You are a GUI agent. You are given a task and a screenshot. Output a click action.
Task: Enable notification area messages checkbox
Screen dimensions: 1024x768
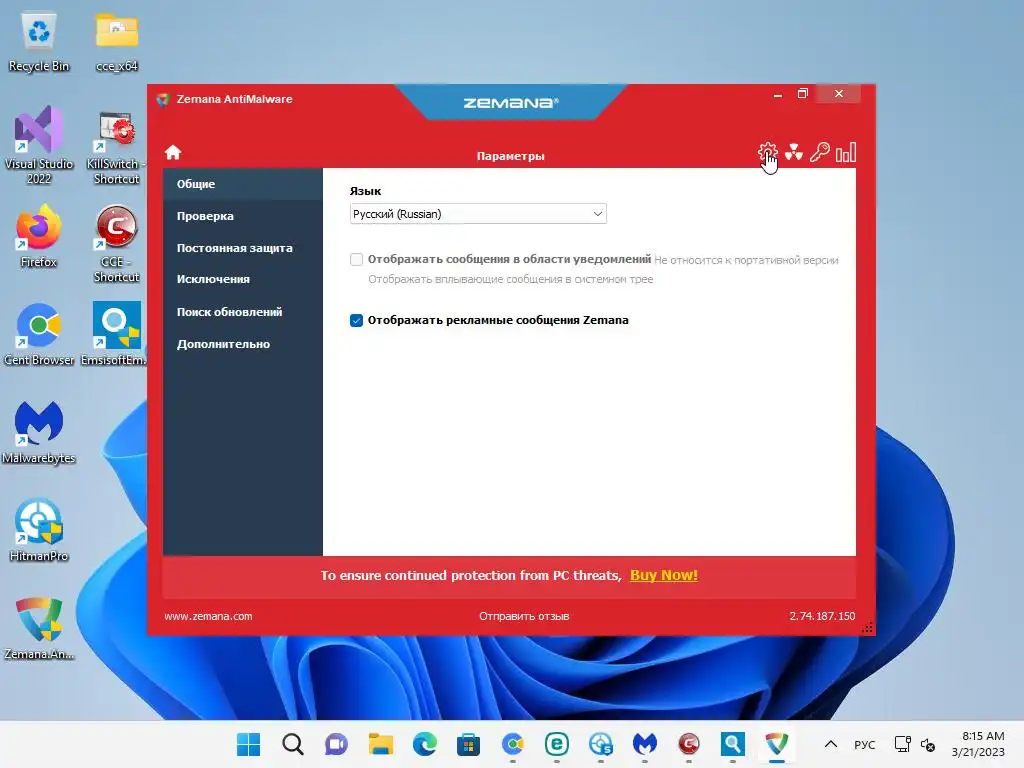(356, 259)
